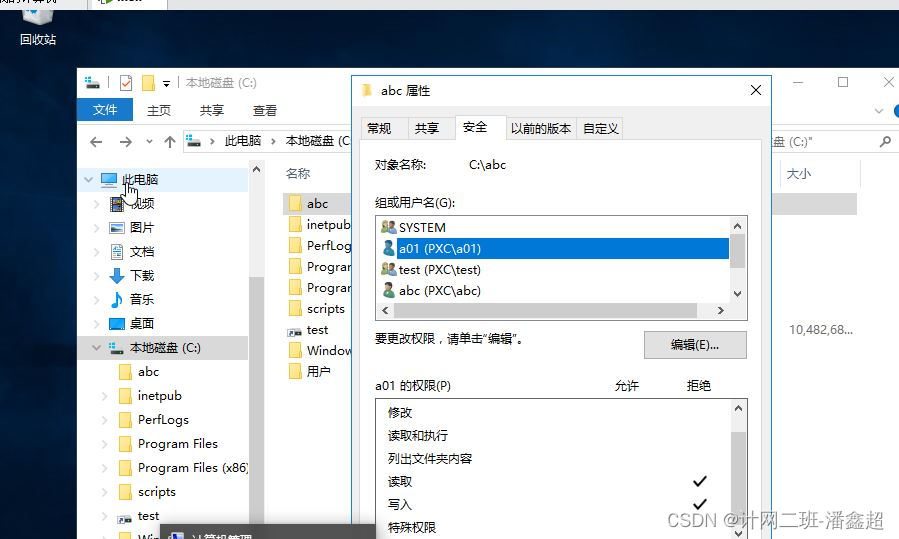Select scripts folder in the navigation tree

pyautogui.click(x=157, y=492)
